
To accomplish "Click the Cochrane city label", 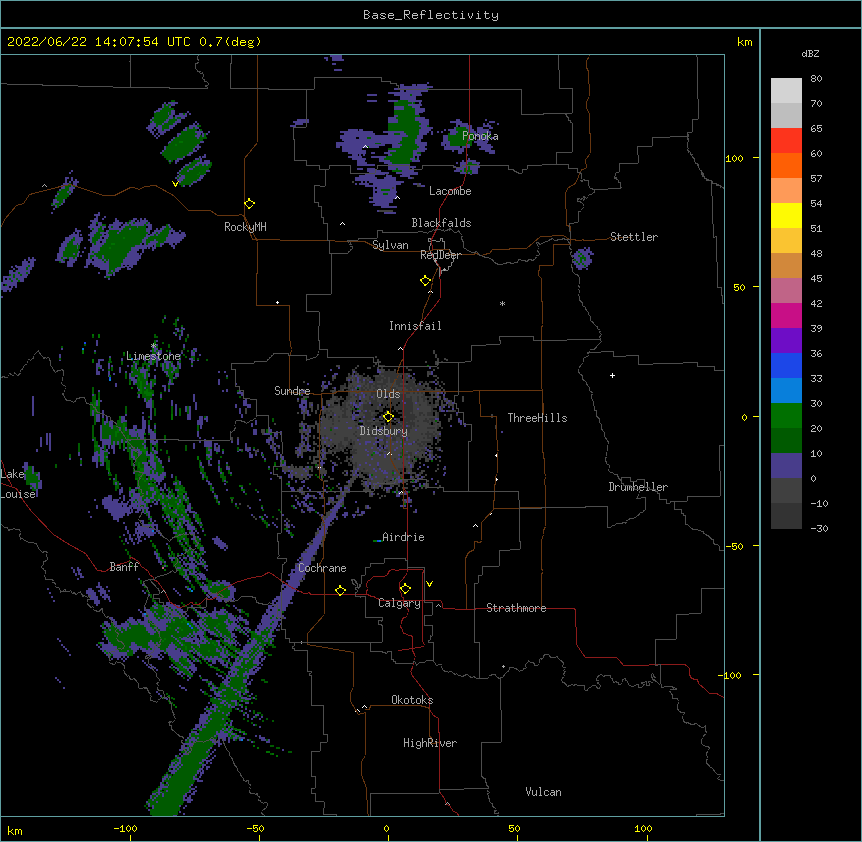I will [x=322, y=568].
